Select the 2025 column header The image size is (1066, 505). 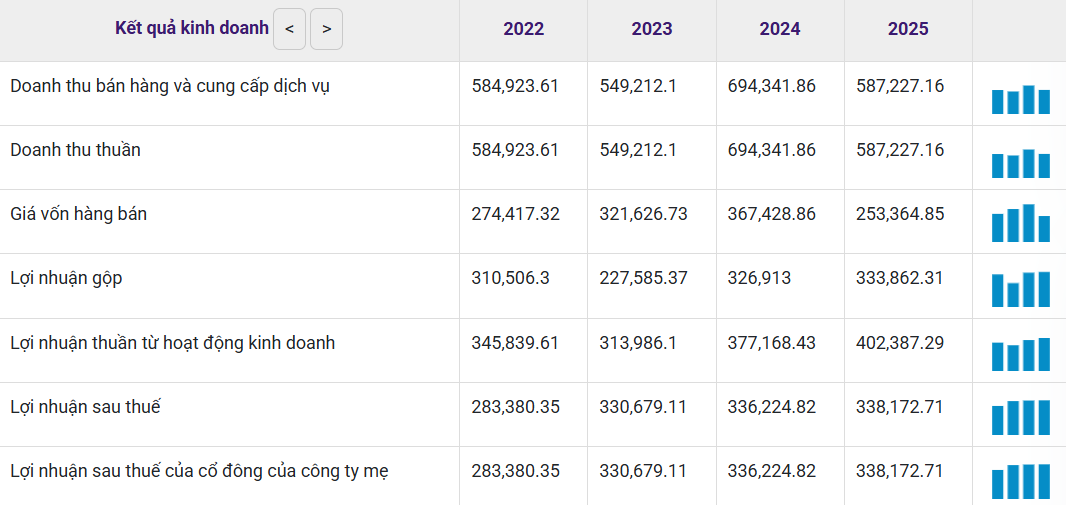click(908, 29)
